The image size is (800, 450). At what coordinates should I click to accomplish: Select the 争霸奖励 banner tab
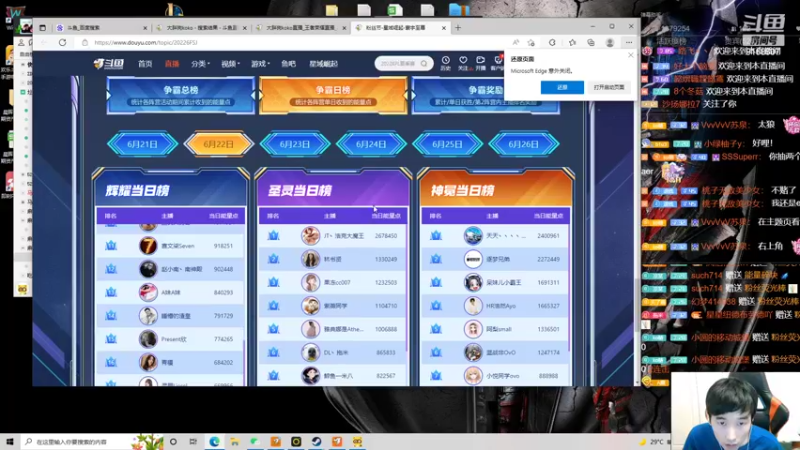pos(485,95)
